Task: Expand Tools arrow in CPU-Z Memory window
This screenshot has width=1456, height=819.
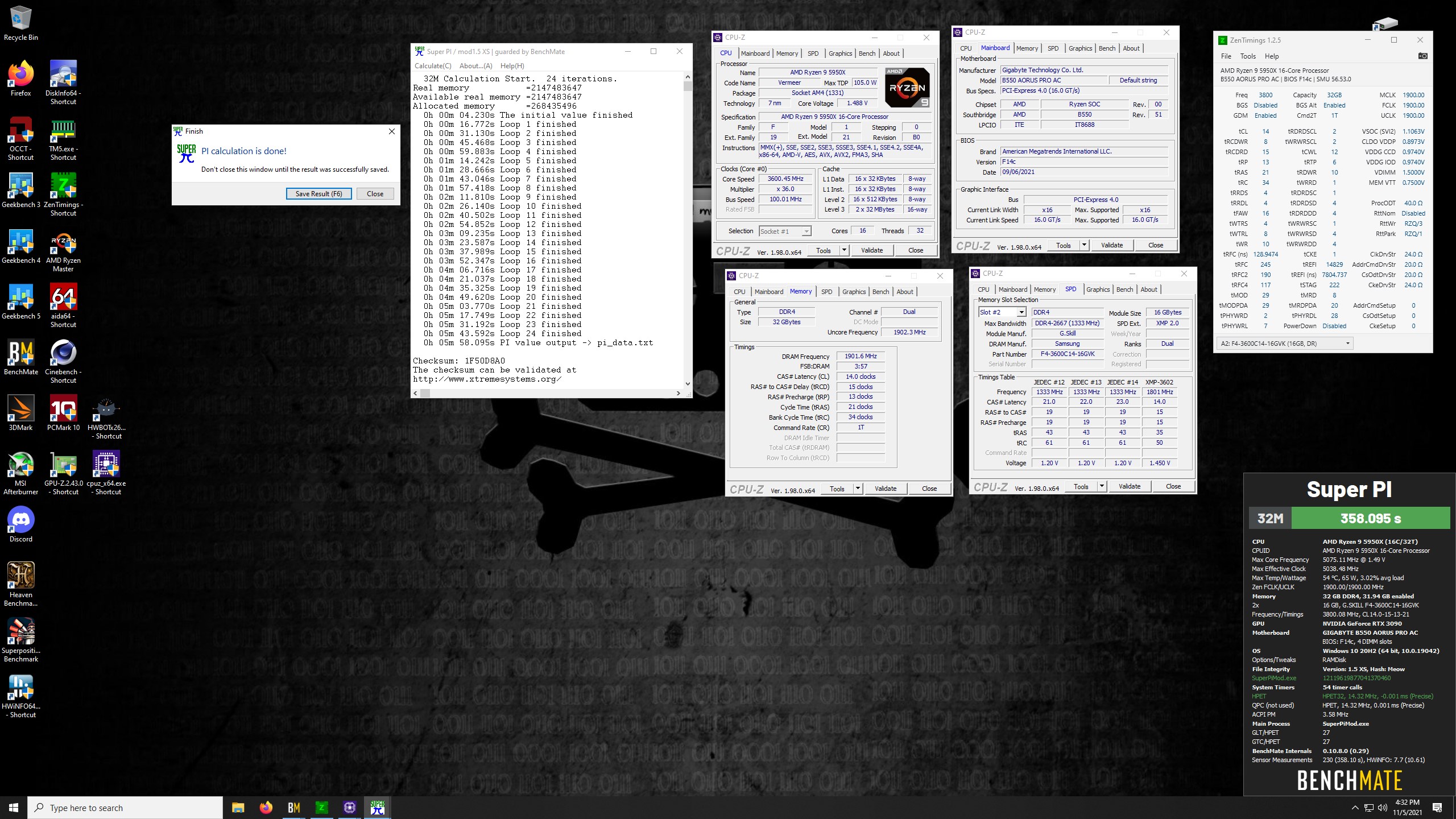Action: click(x=858, y=489)
